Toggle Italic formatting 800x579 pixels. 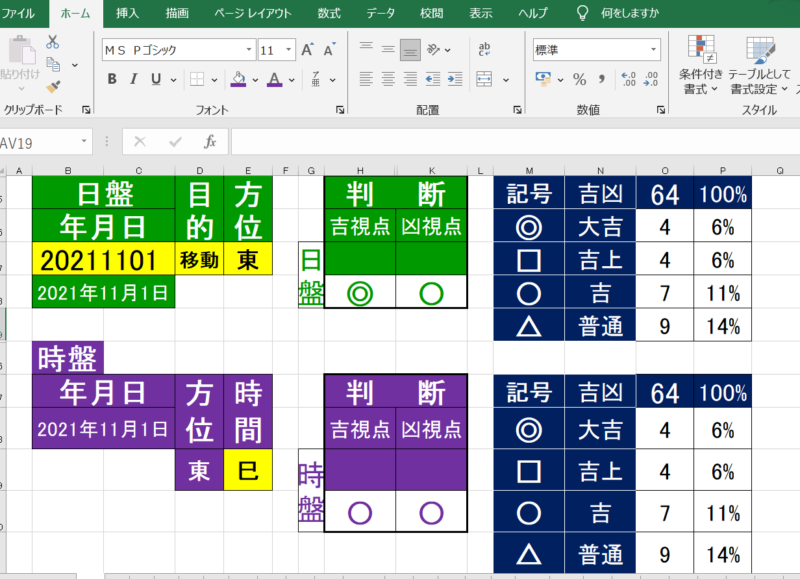(135, 79)
